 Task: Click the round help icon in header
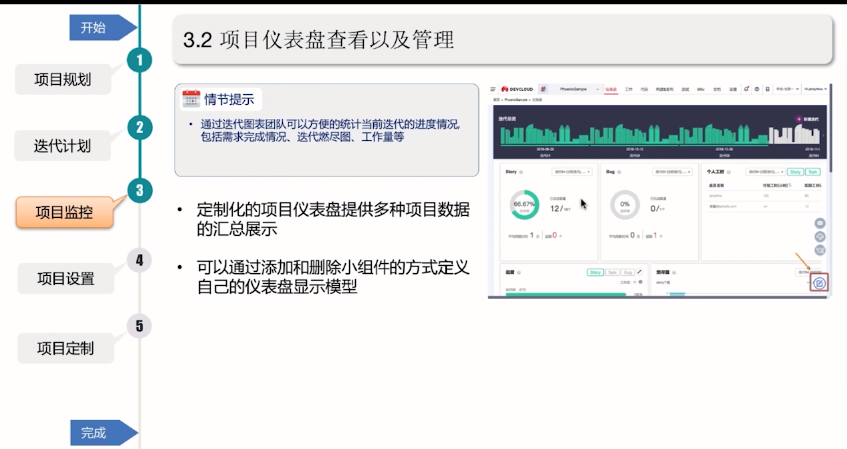pyautogui.click(x=757, y=89)
